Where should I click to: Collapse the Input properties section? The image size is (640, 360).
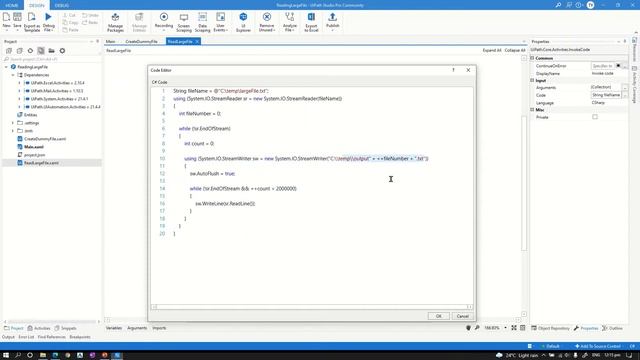(532, 80)
